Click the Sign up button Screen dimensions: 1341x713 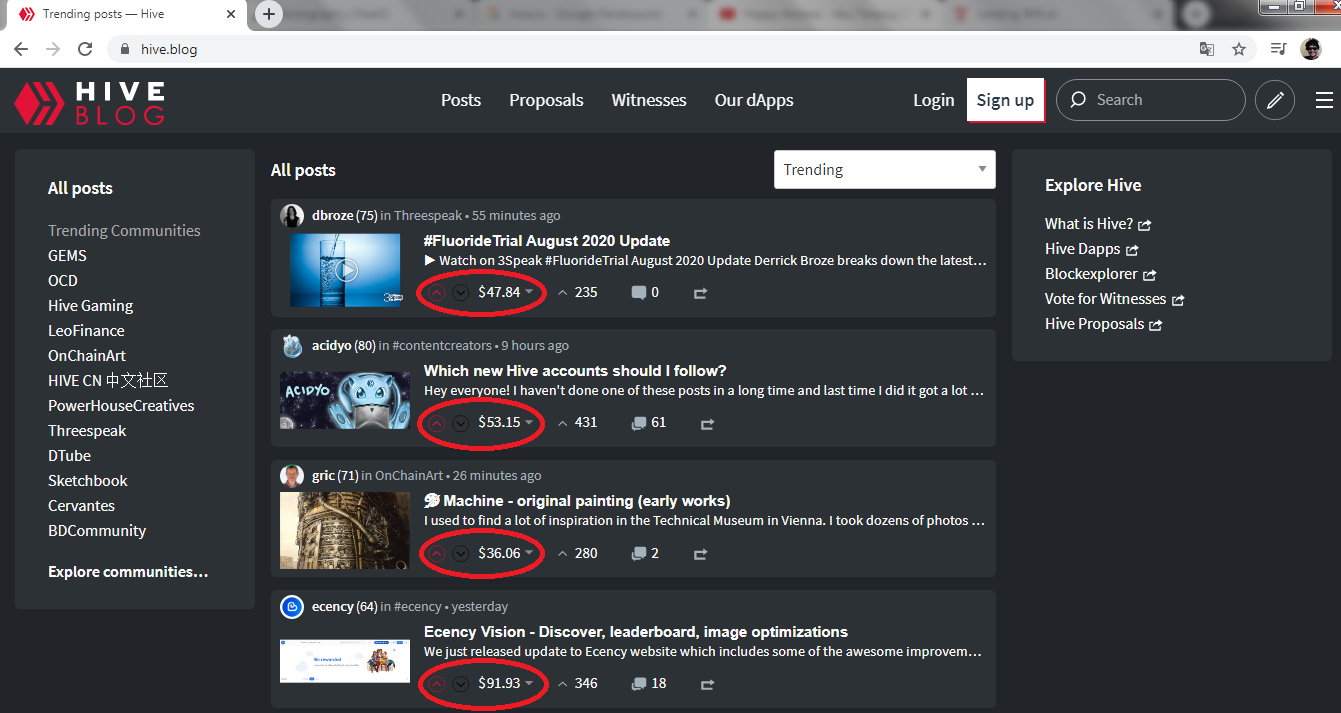1005,100
